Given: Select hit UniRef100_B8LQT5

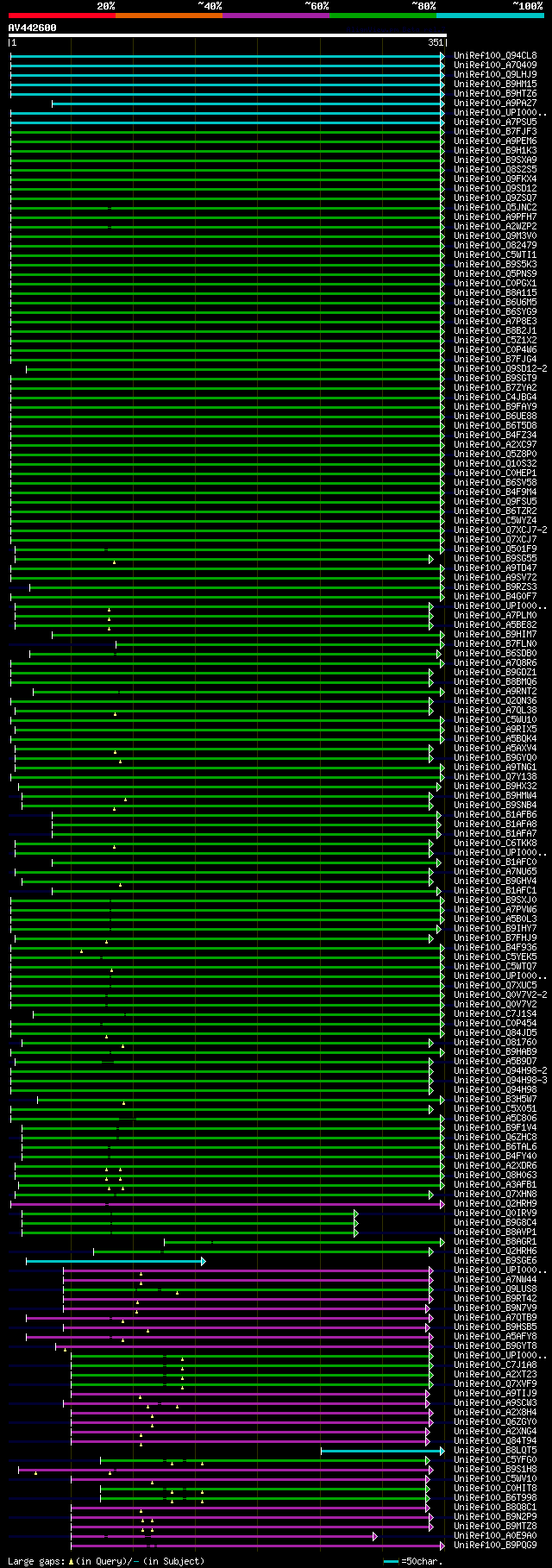Looking at the screenshot, I should pyautogui.click(x=495, y=1451).
